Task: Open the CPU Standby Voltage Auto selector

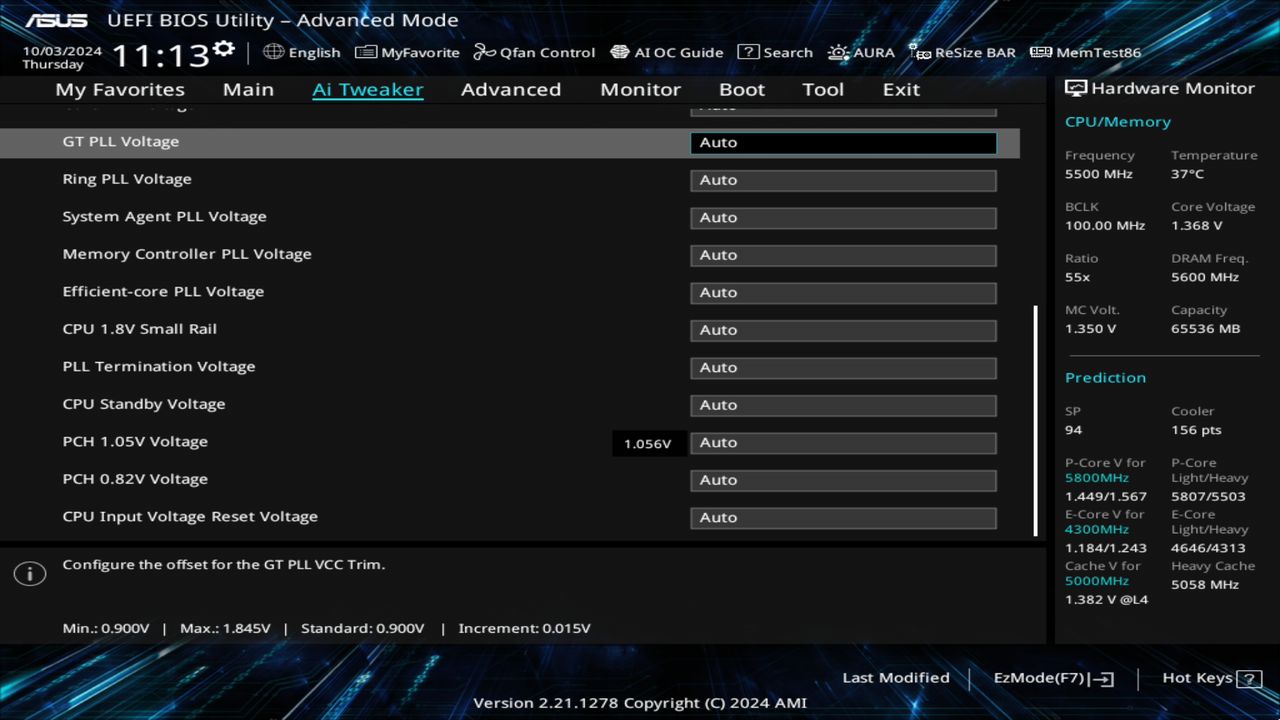Action: coord(843,405)
